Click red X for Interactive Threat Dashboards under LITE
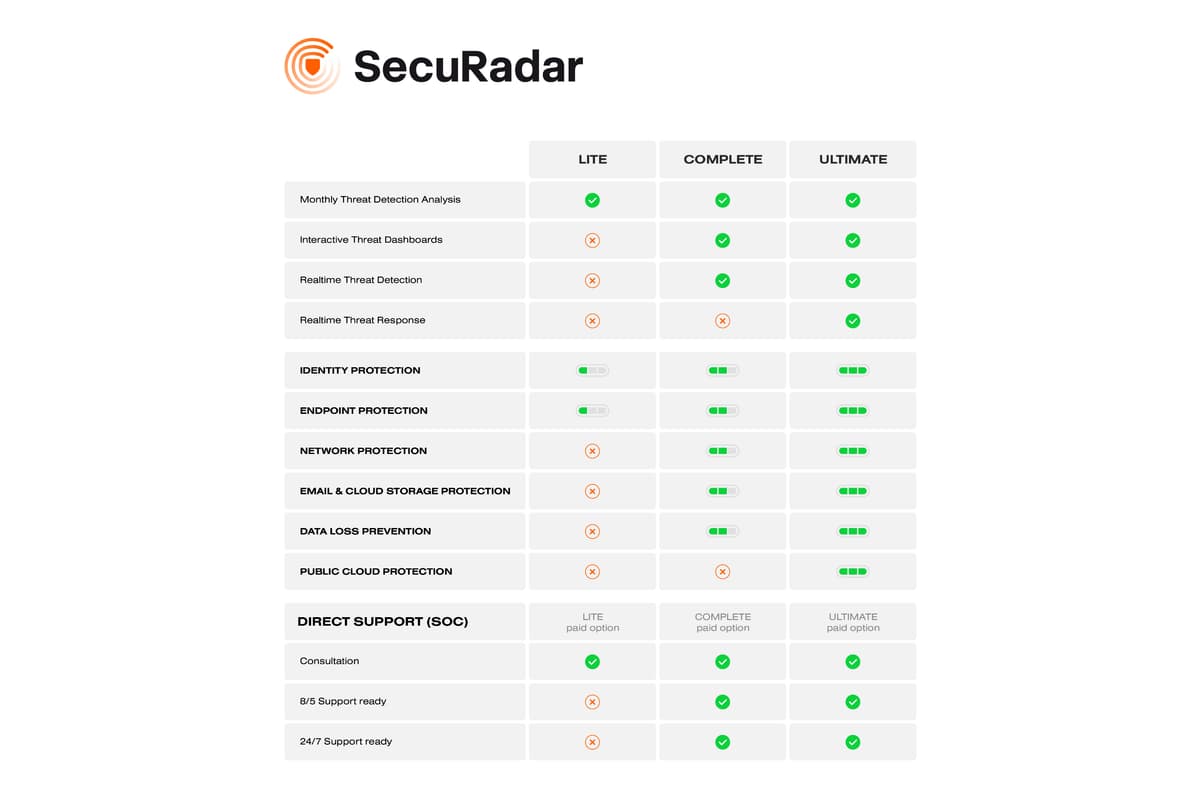The width and height of the screenshot is (1200, 800). click(x=592, y=240)
